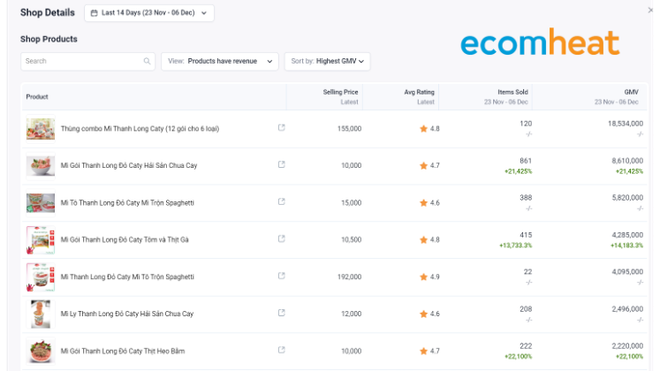The width and height of the screenshot is (660, 371).
Task: Click selling price 155,000
Action: point(349,129)
